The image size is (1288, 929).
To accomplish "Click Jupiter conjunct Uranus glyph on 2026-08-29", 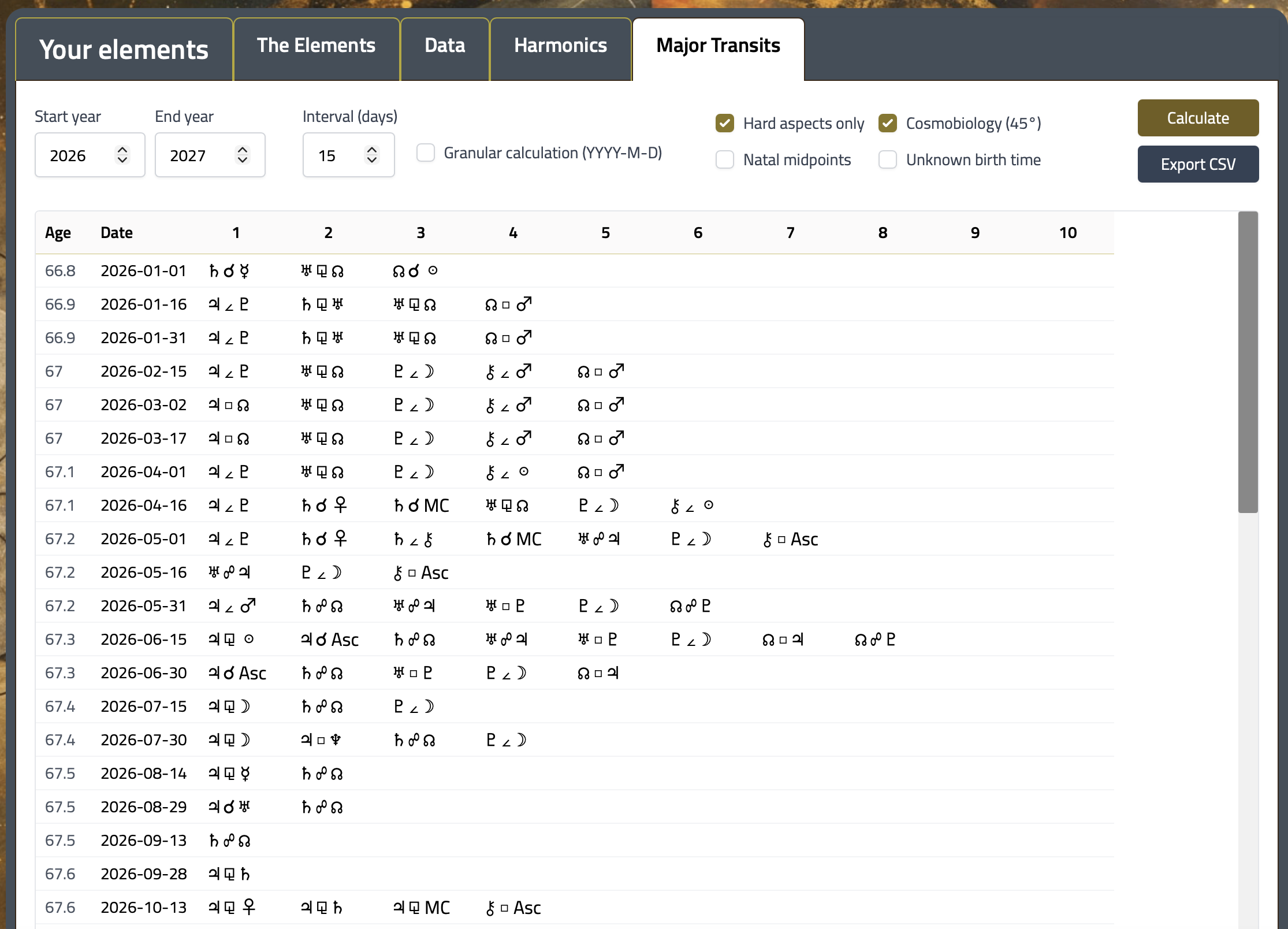I will 229,807.
